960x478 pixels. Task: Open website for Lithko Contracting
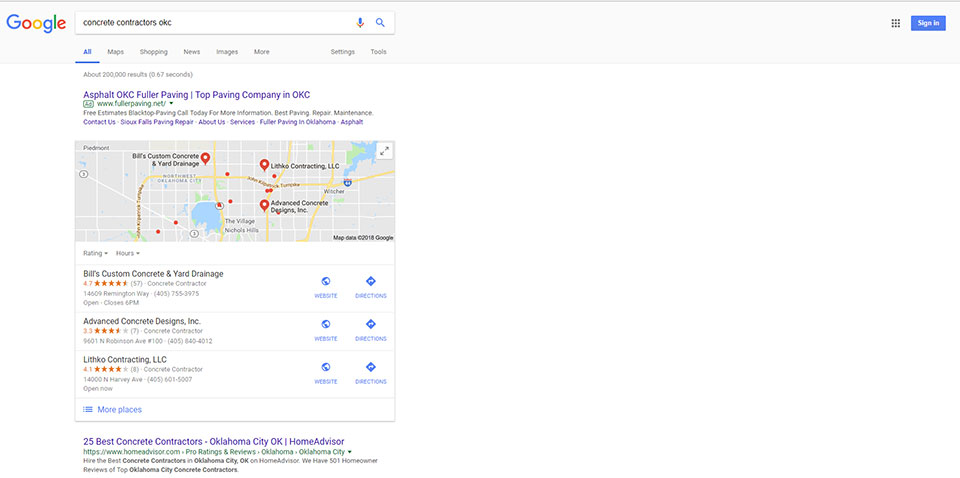point(326,373)
